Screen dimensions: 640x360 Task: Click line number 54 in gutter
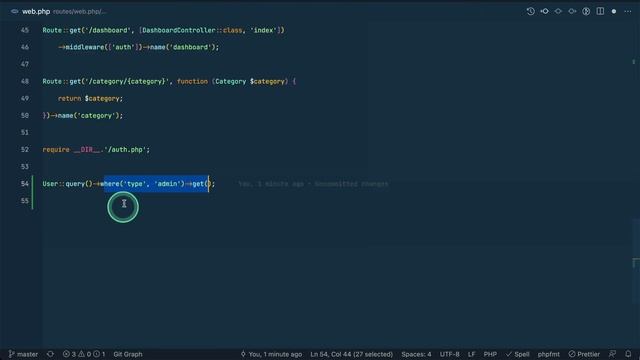coord(24,184)
